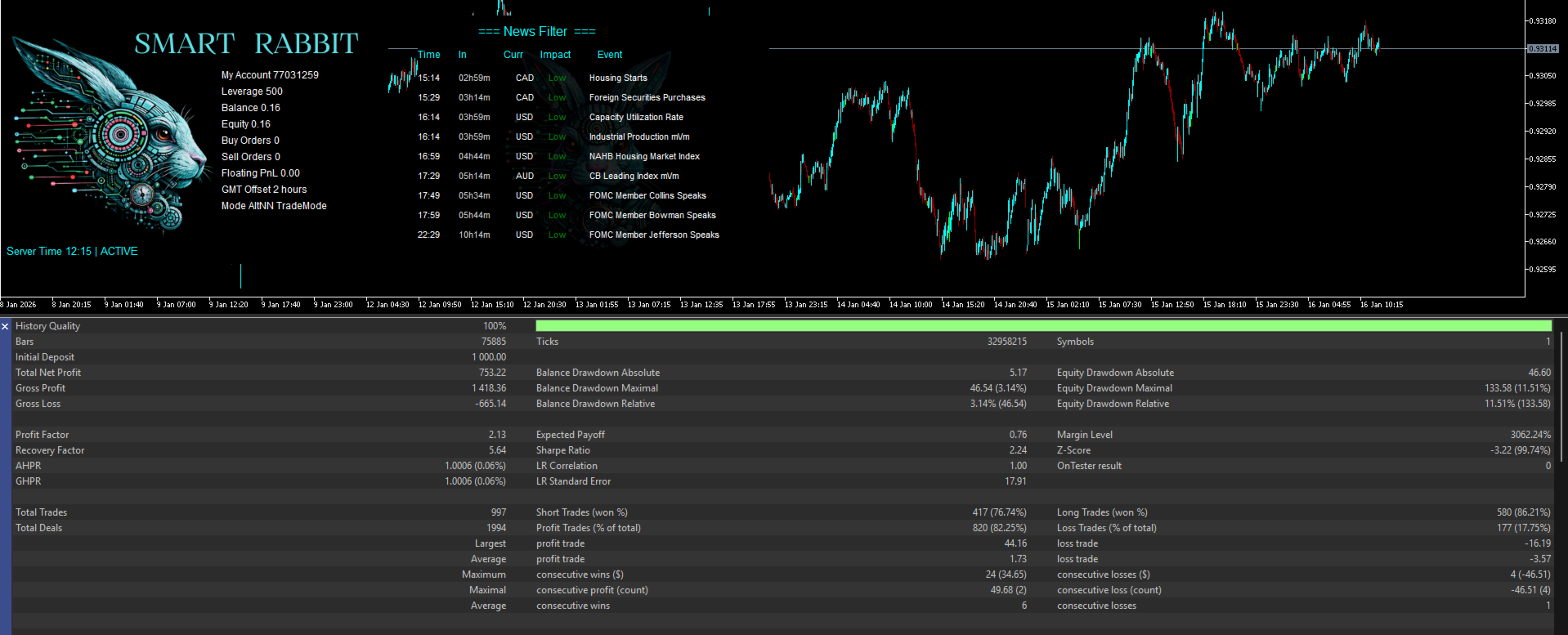Close the backtest report panel
The image size is (1568, 635).
[x=6, y=326]
